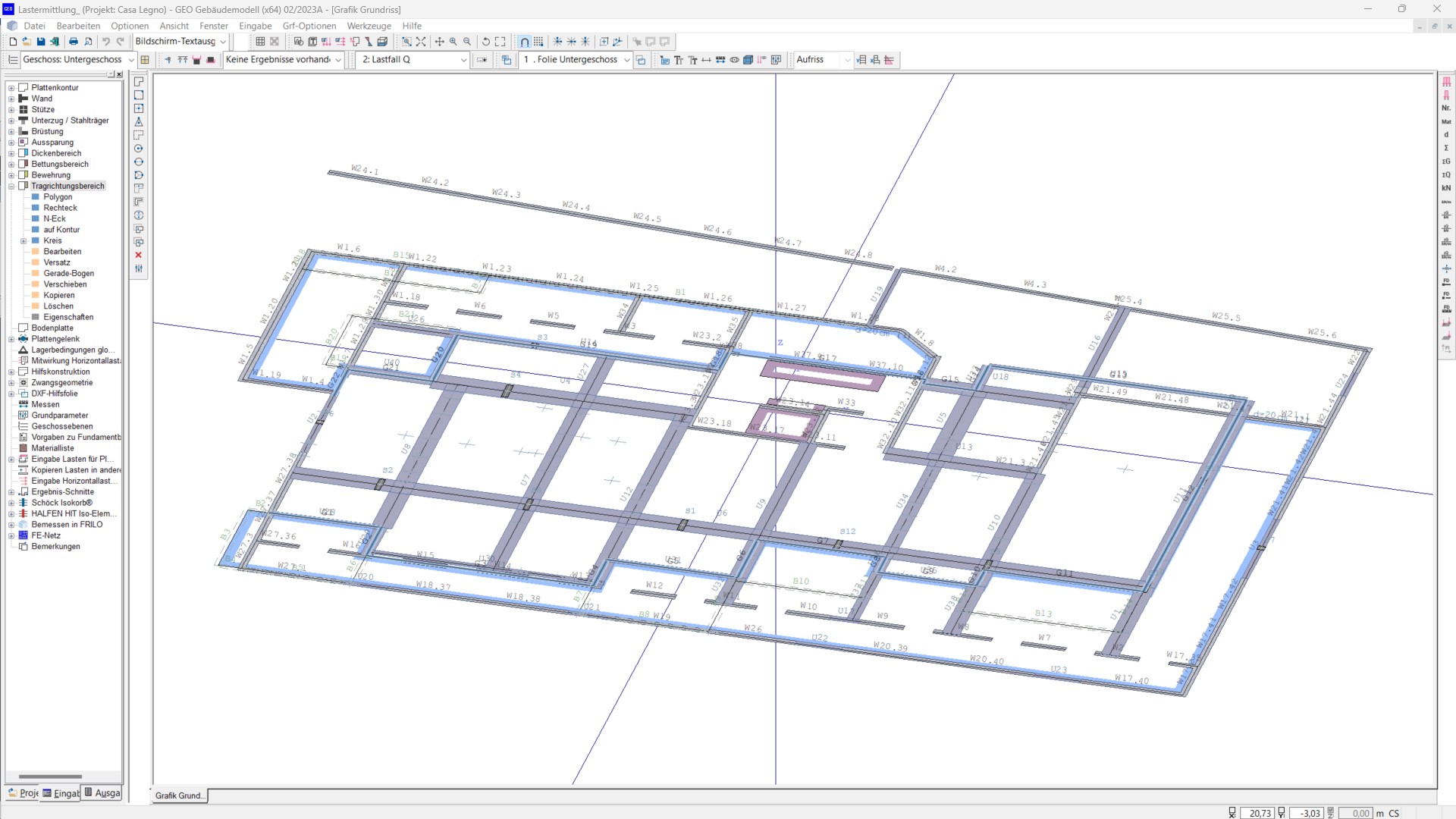Toggle the eye visibility icon
The height and width of the screenshot is (819, 1456).
click(734, 60)
